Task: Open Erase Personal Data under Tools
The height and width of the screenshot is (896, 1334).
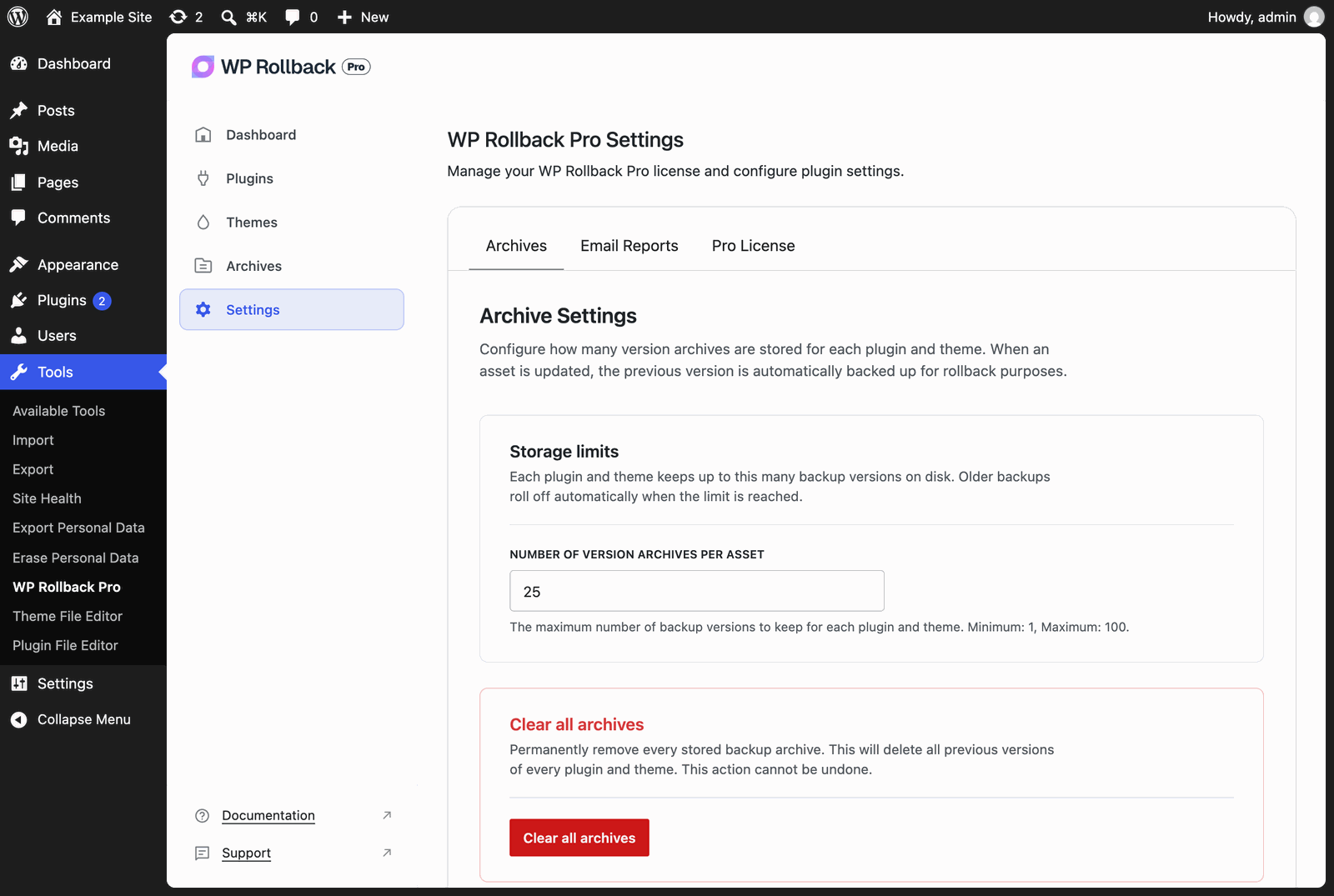Action: (x=75, y=558)
